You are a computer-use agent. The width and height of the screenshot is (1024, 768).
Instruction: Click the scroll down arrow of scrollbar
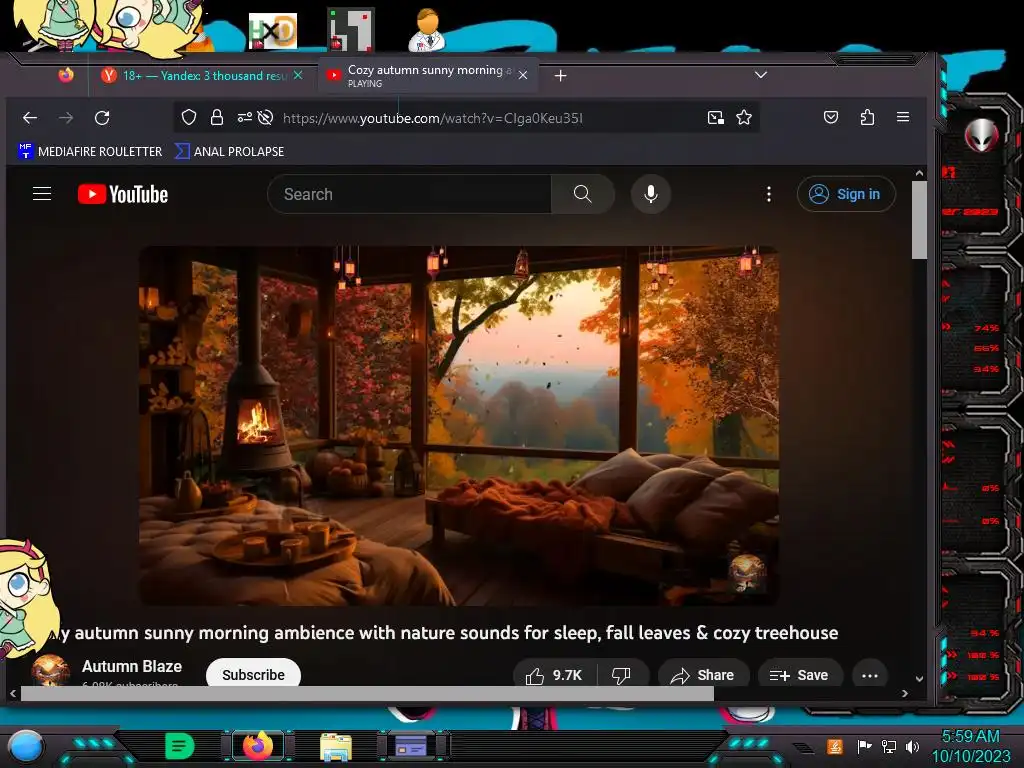click(x=919, y=679)
